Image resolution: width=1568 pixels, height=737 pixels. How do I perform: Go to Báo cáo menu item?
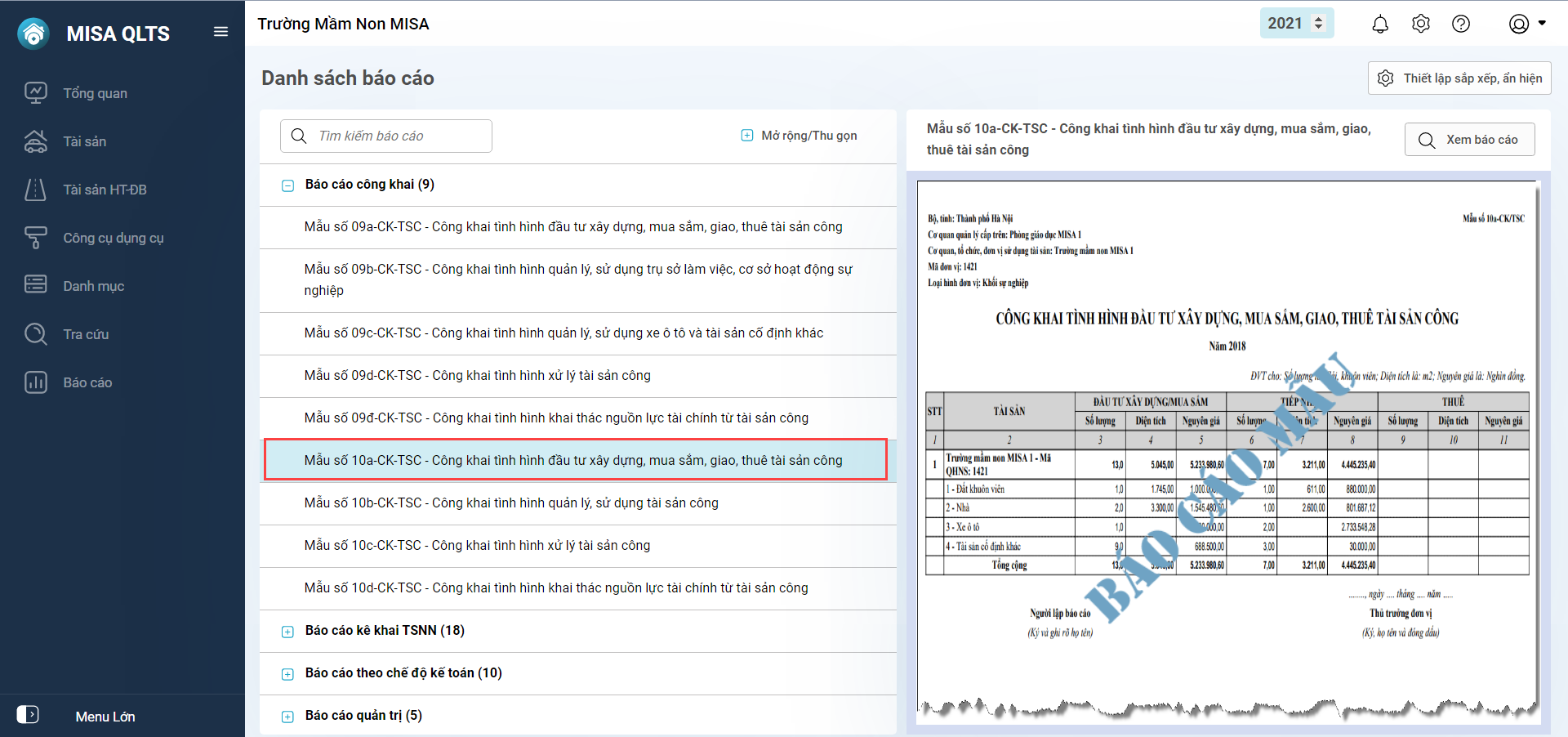[87, 382]
